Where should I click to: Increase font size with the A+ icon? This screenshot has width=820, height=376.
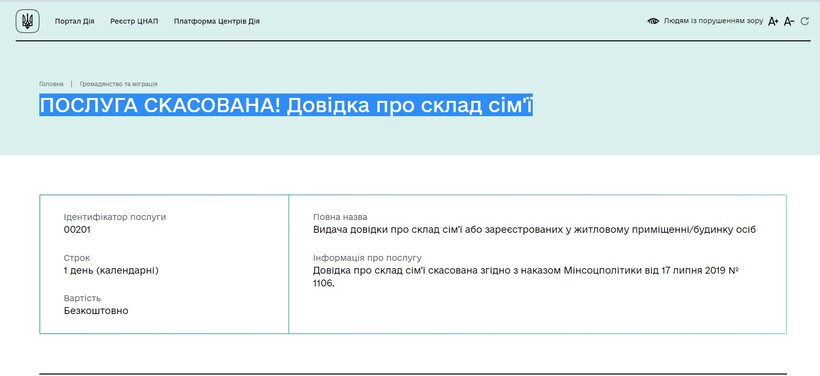pyautogui.click(x=773, y=21)
